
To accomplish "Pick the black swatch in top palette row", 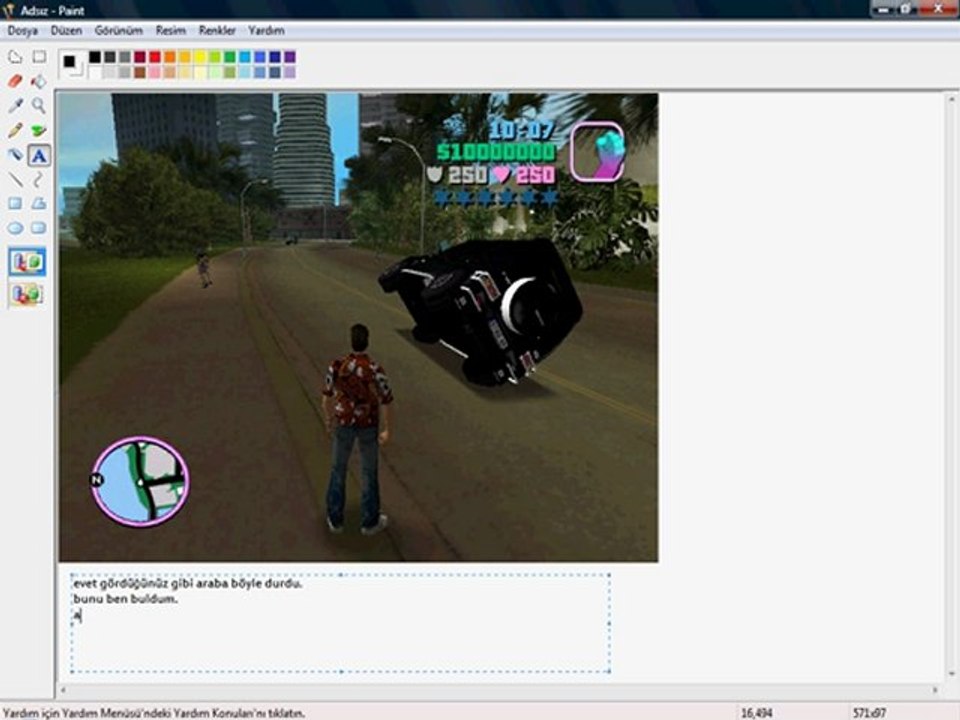I will [95, 57].
